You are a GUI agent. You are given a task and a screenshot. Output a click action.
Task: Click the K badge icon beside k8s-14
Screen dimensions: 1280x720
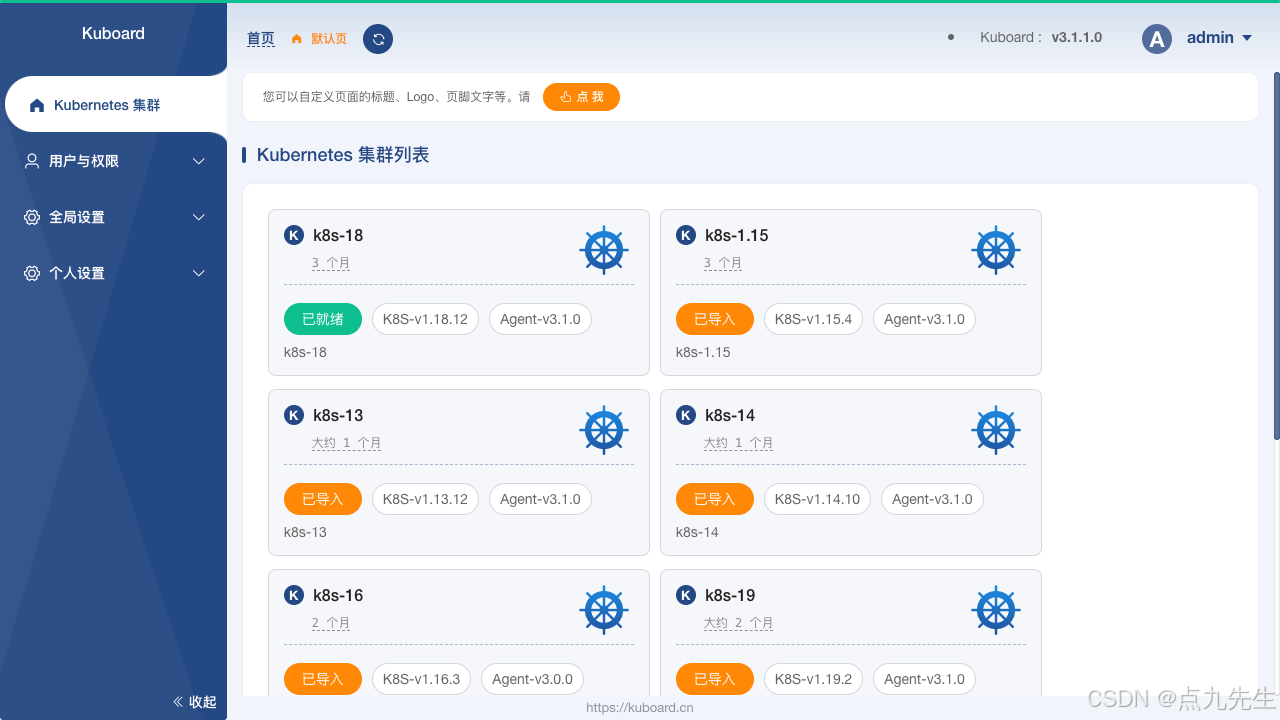point(686,415)
